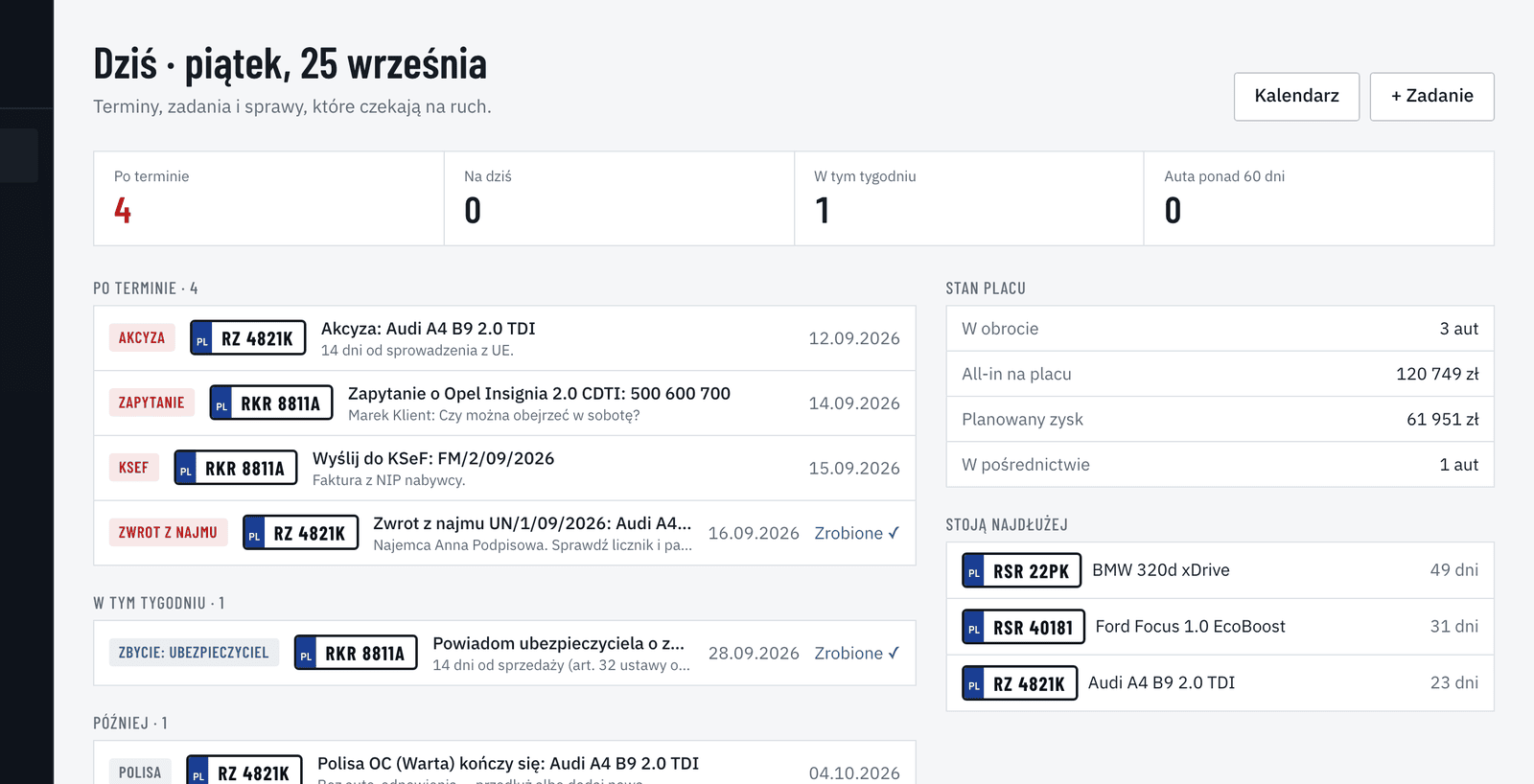Viewport: 1534px width, 784px height.
Task: Click plate RKR 8811A in the Zbycie row
Action: pyautogui.click(x=356, y=653)
